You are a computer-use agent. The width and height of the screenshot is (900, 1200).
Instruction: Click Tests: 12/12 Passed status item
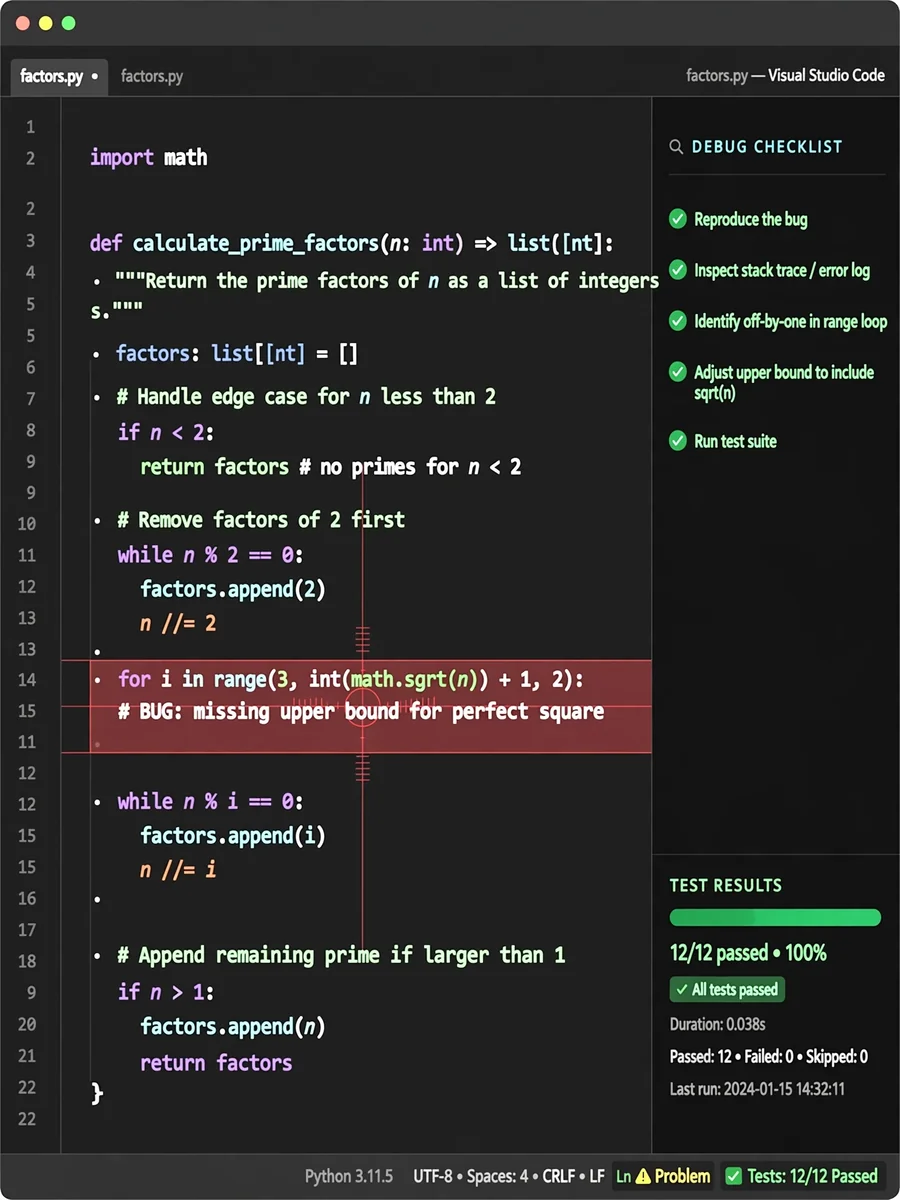[x=802, y=1176]
